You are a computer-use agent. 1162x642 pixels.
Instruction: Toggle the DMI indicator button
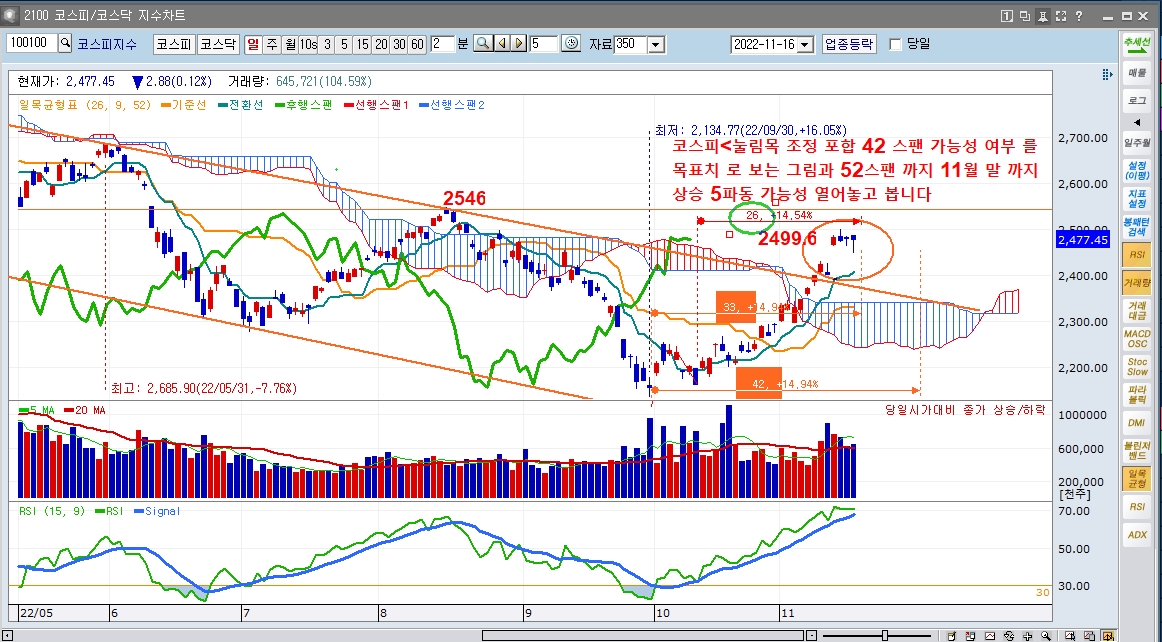pos(1136,423)
